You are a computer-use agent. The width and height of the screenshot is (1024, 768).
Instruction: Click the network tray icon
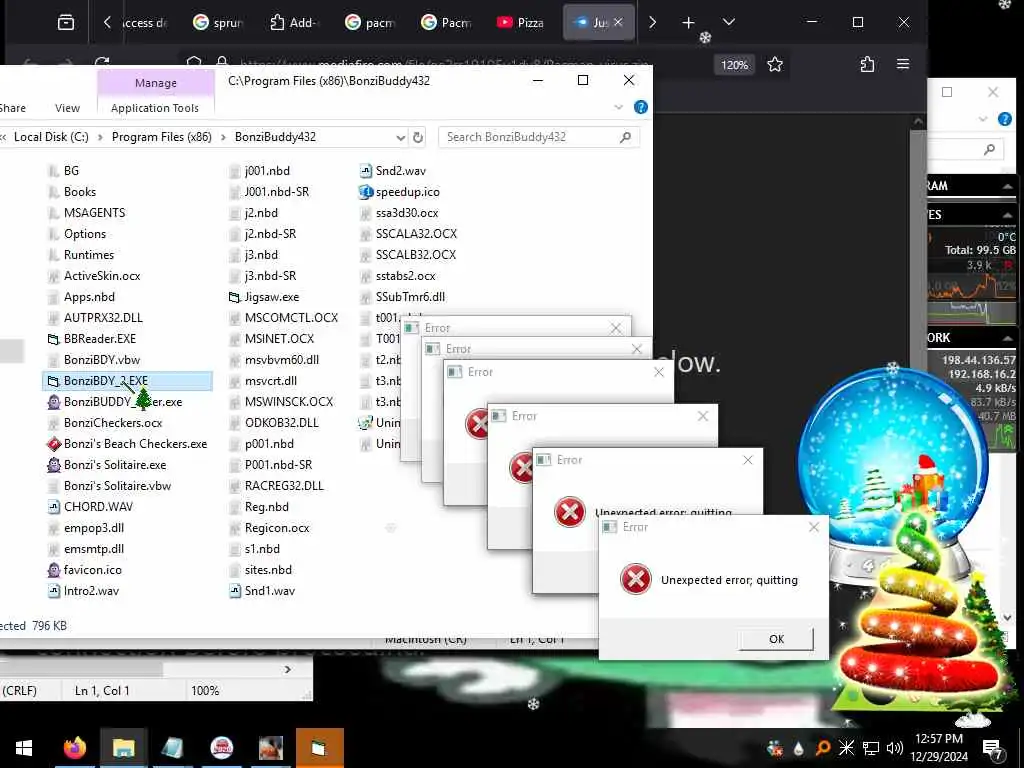[x=871, y=748]
